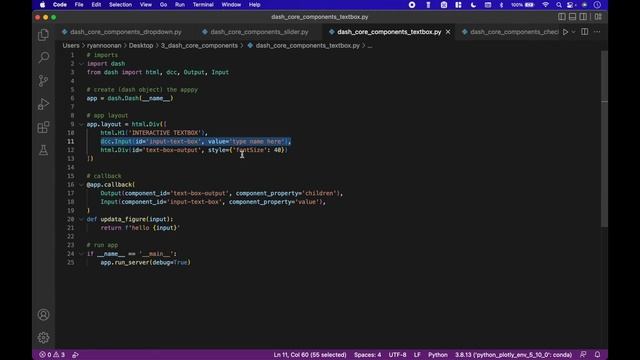Click the Users breadcrumb segment
Image resolution: width=640 pixels, height=360 pixels.
71,46
